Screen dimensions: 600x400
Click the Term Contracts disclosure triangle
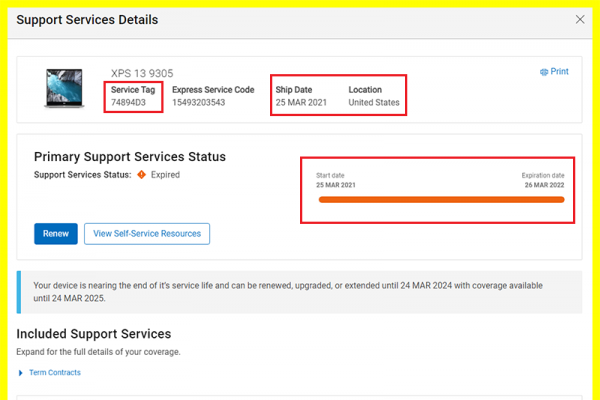pos(21,373)
